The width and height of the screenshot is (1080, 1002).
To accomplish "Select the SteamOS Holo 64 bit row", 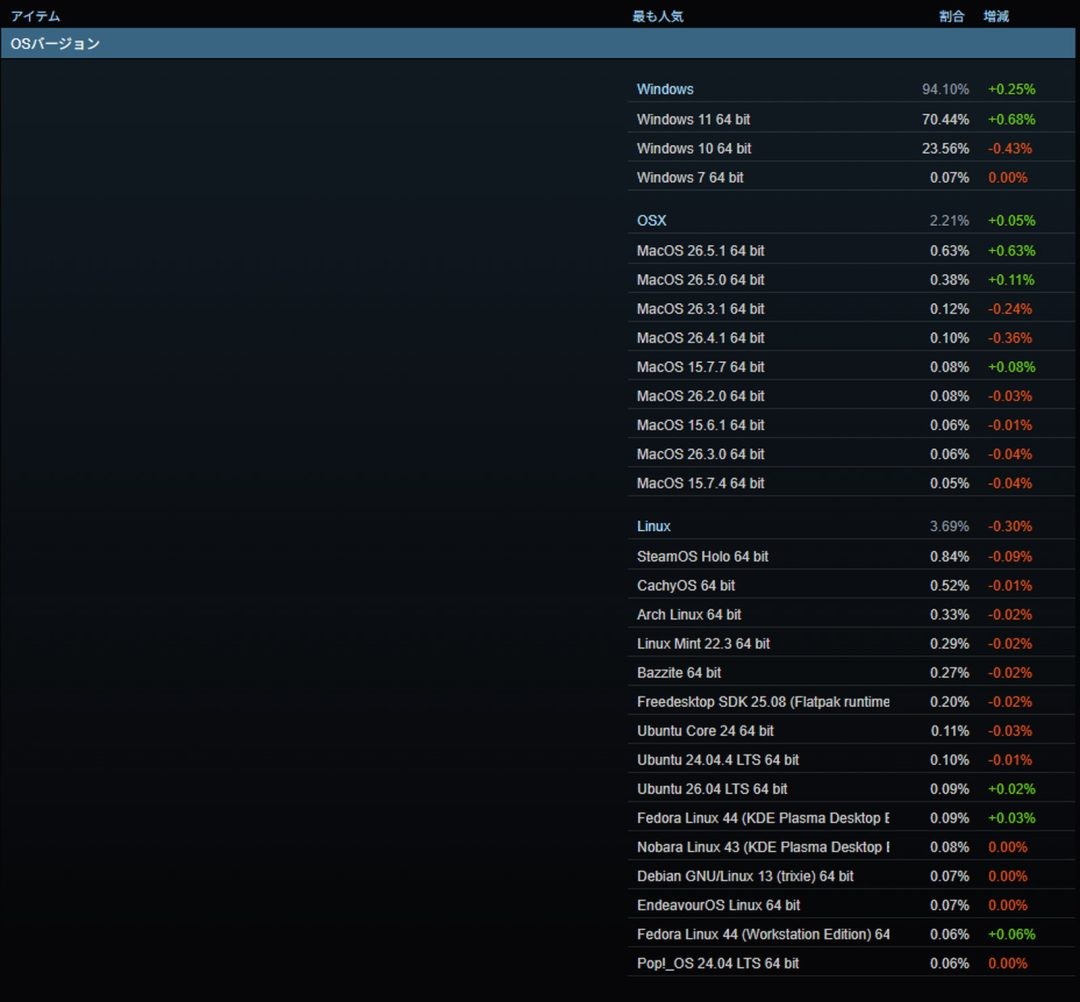I will pyautogui.click(x=851, y=556).
